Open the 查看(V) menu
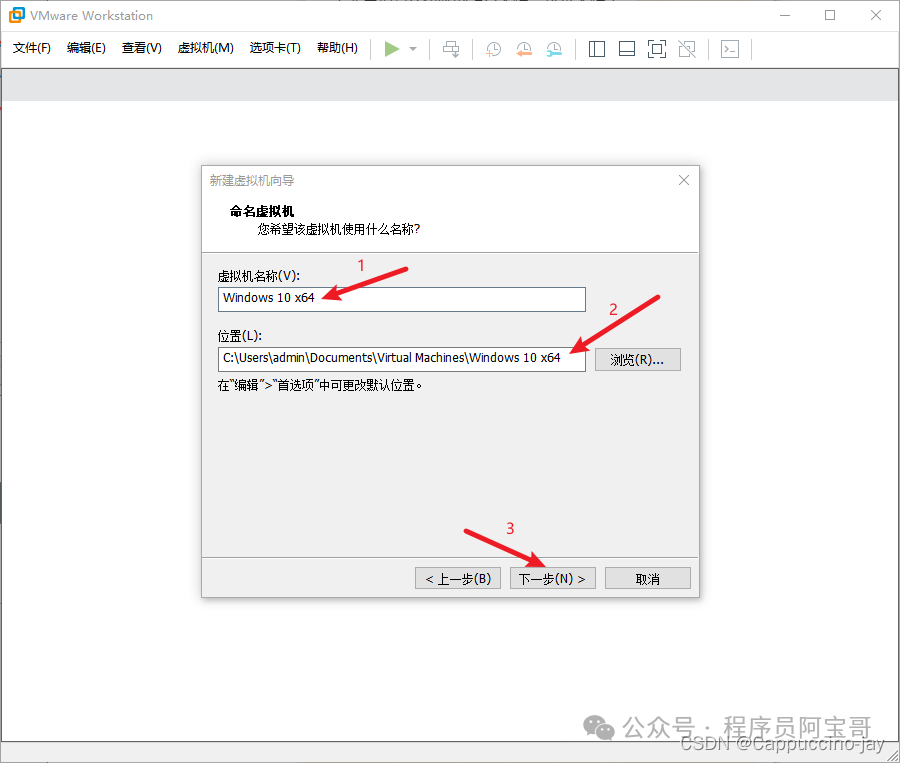The image size is (900, 763). click(142, 48)
